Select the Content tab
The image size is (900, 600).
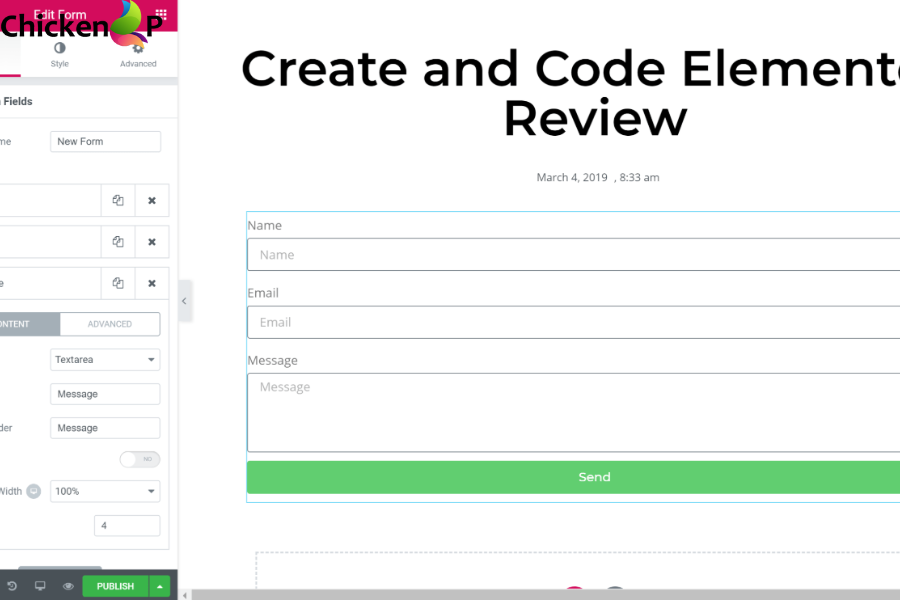[25, 324]
